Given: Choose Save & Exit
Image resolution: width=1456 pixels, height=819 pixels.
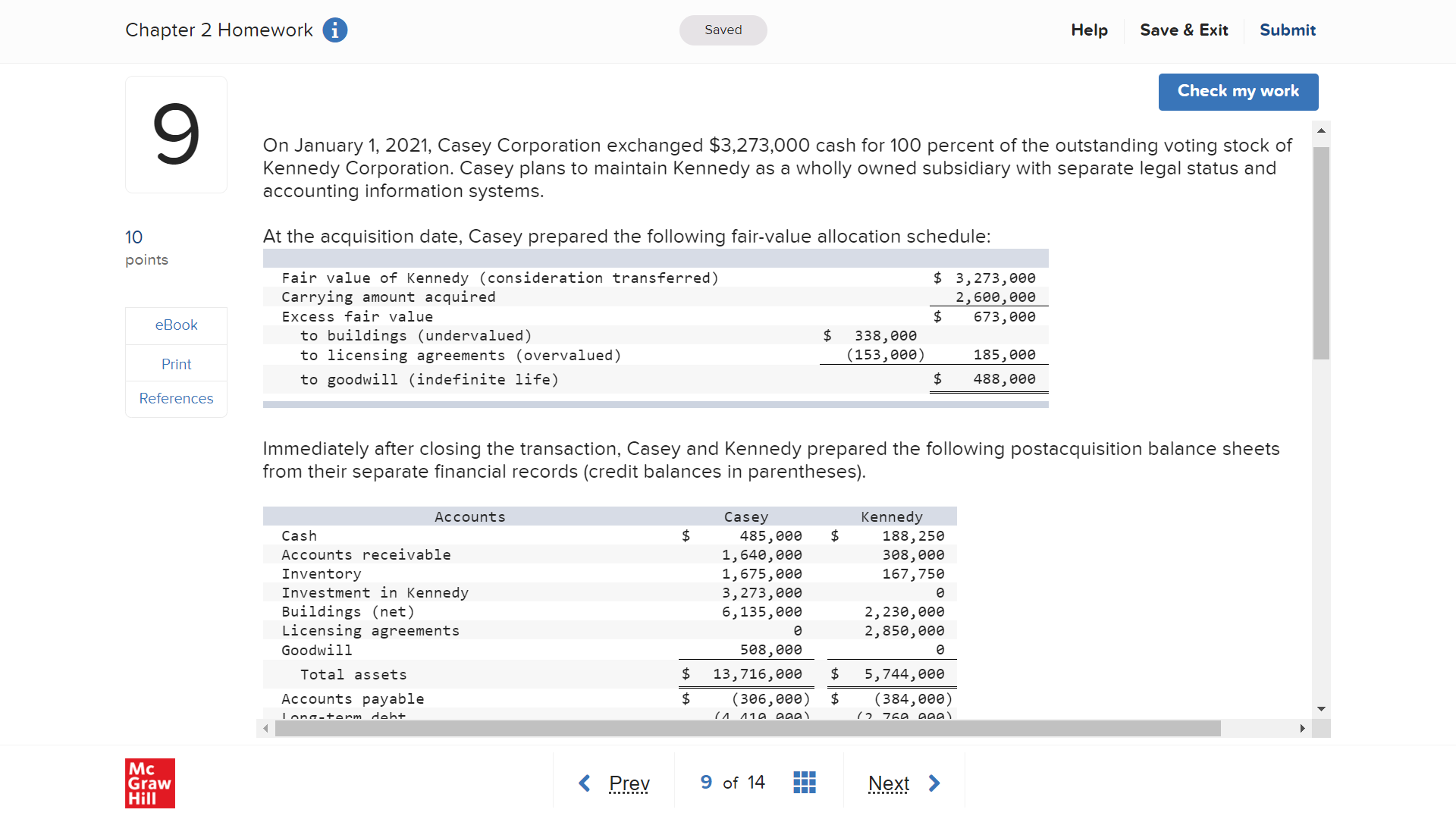Looking at the screenshot, I should (1183, 30).
